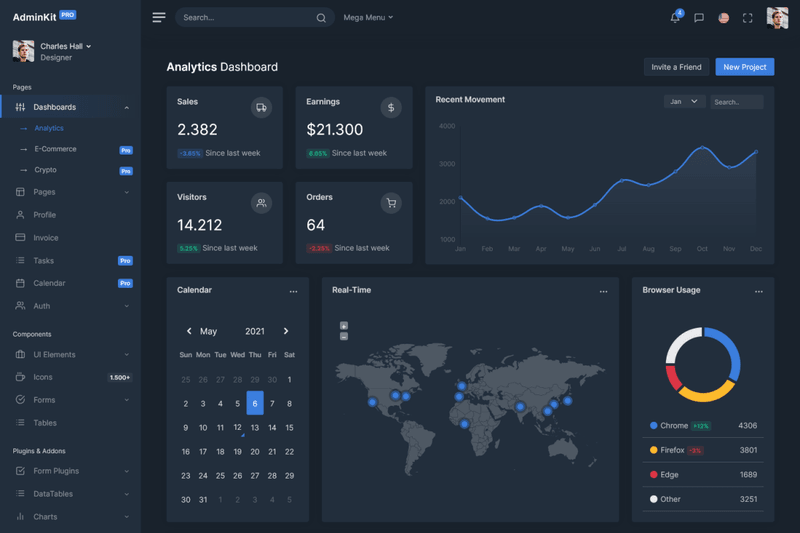This screenshot has height=533, width=800.
Task: Click the language flag icon
Action: (723, 18)
